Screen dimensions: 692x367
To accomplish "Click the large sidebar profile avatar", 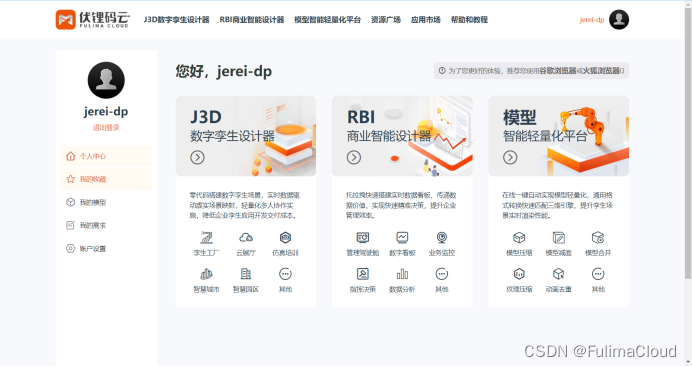I will click(x=106, y=80).
